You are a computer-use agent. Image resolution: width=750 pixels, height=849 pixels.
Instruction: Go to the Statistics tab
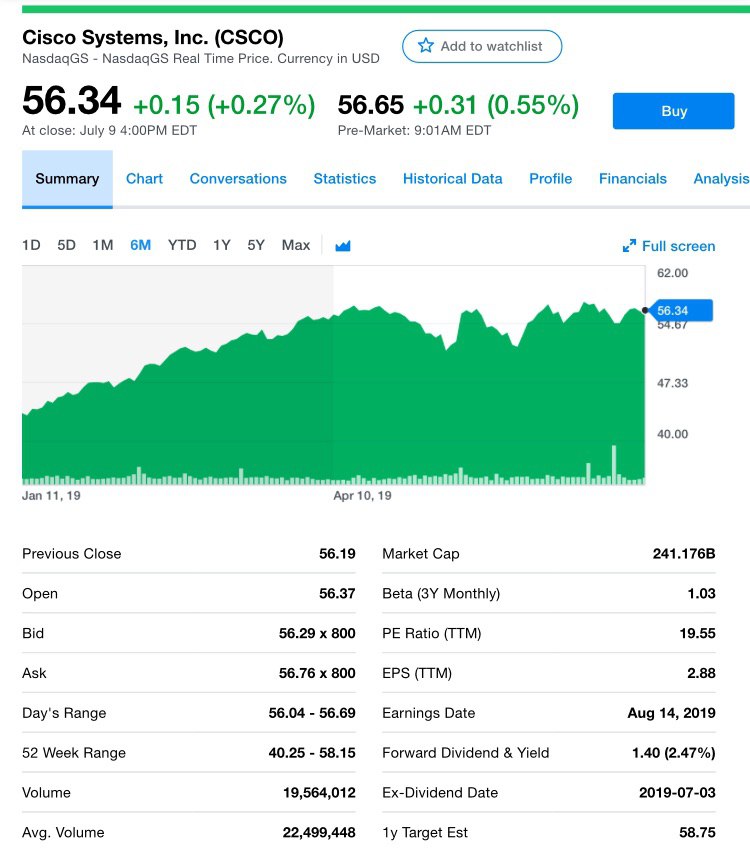pos(344,179)
